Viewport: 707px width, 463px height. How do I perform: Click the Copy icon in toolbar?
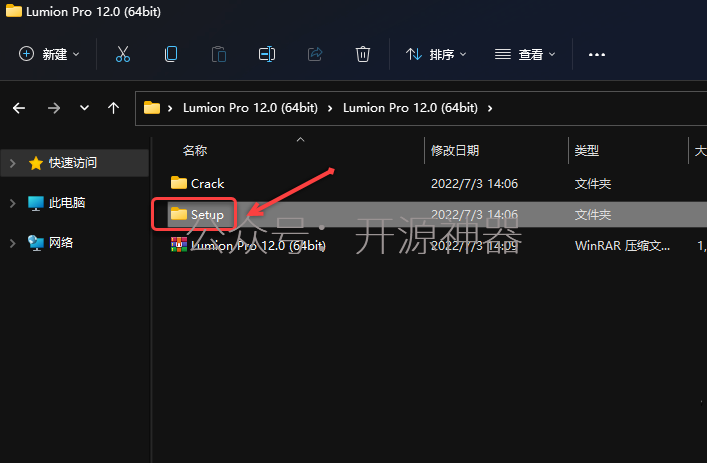[171, 54]
